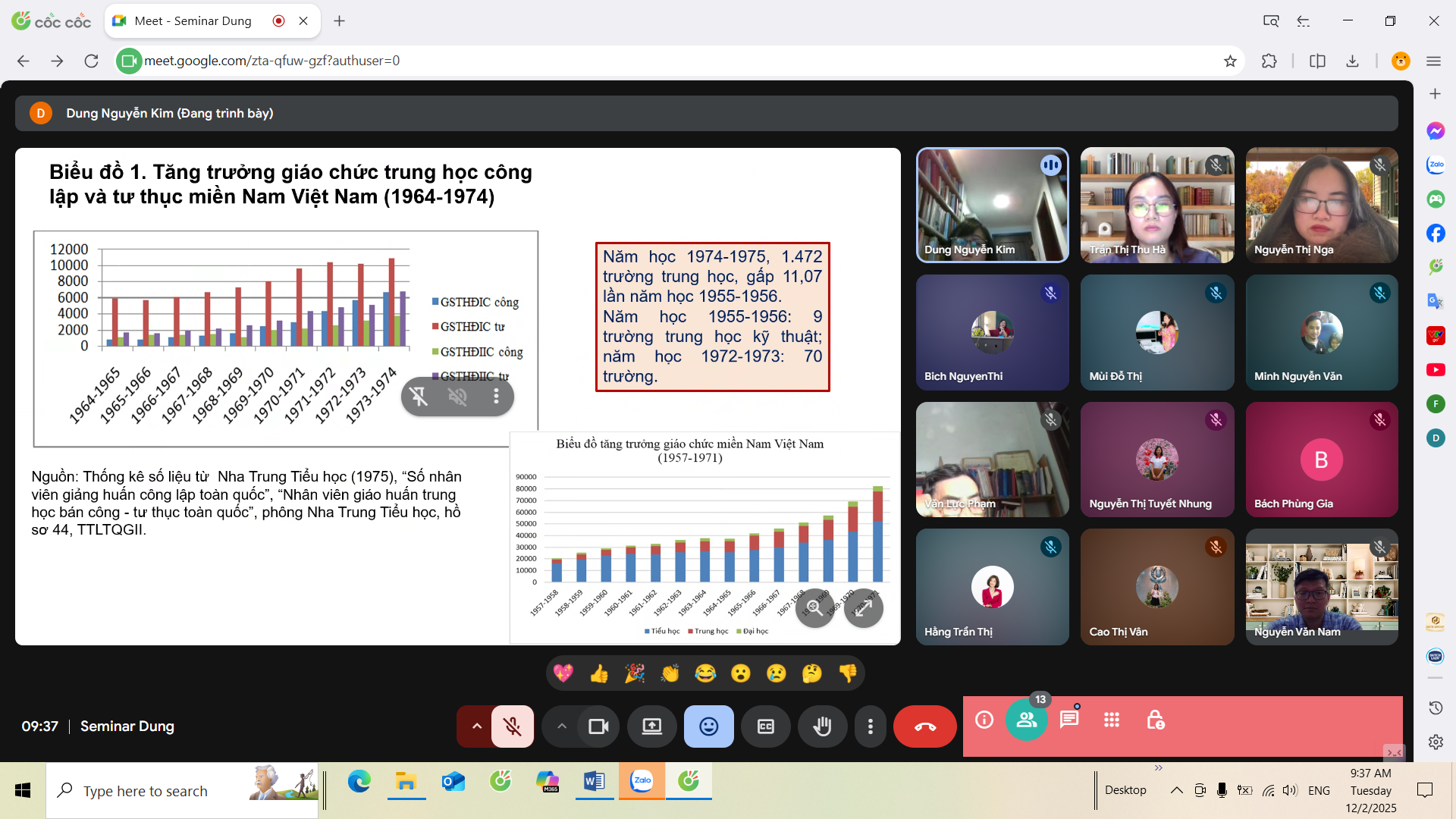Click the red Leave call button
The image size is (1456, 819).
[x=924, y=726]
